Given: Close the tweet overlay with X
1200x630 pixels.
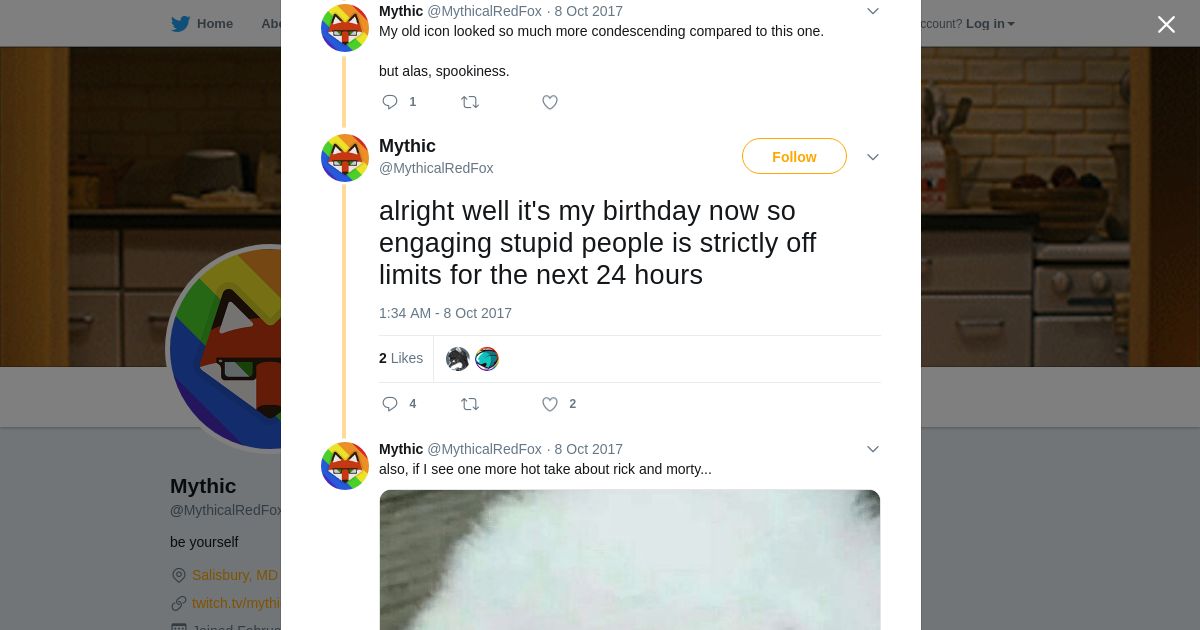Looking at the screenshot, I should point(1166,24).
